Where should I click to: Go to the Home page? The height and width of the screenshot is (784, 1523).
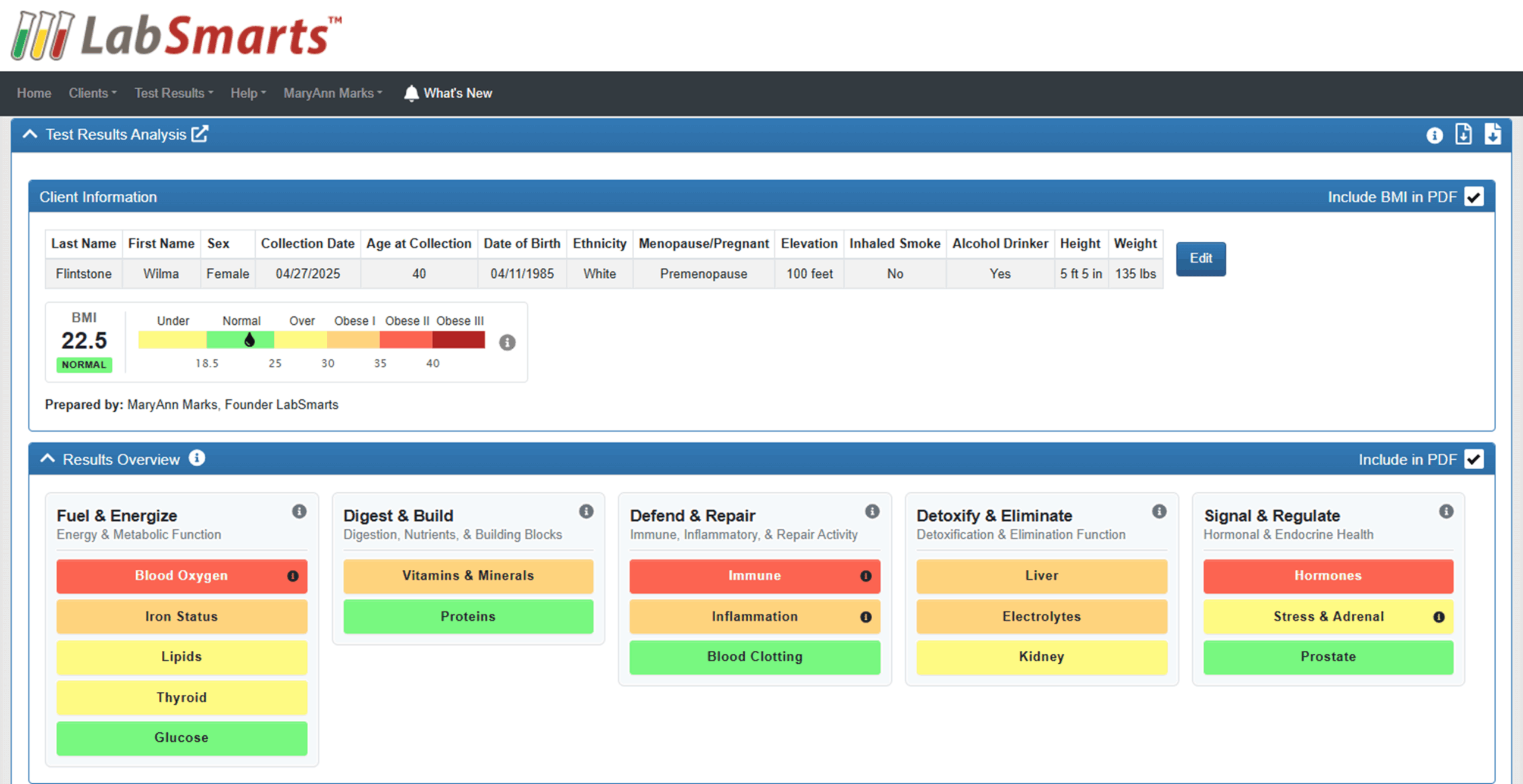[x=34, y=93]
